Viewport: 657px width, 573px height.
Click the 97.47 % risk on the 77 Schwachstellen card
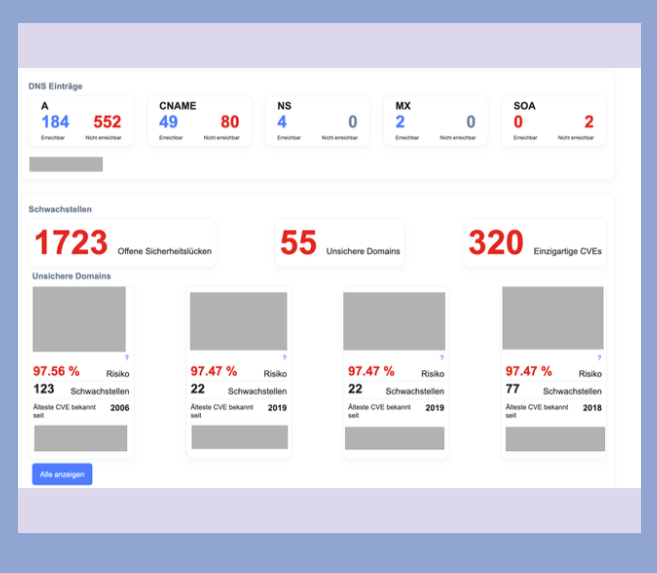pos(529,371)
